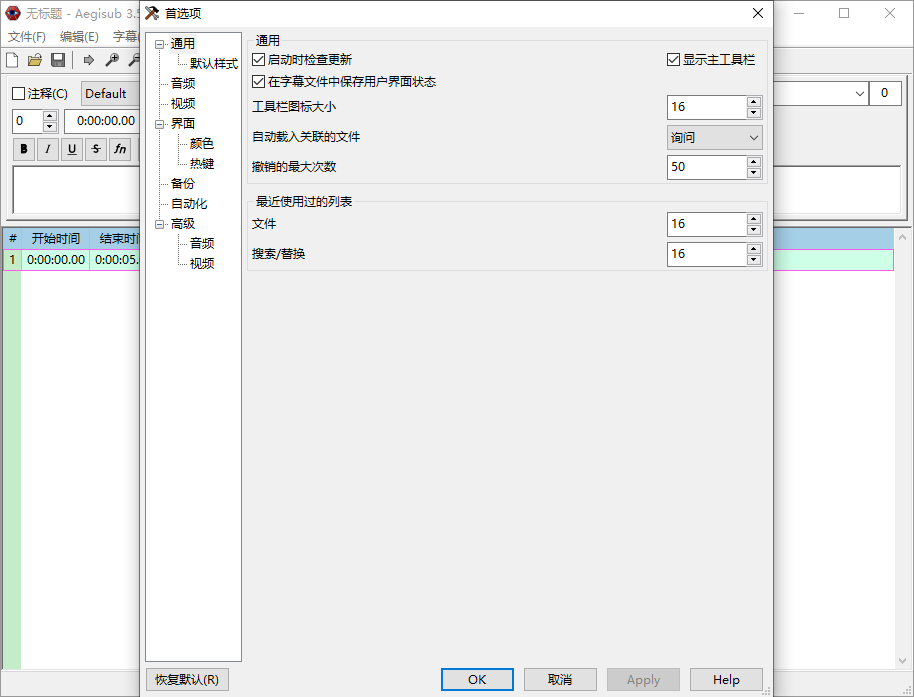Image resolution: width=914 pixels, height=697 pixels.
Task: Collapse the 高级 tree node
Action: pyautogui.click(x=160, y=224)
